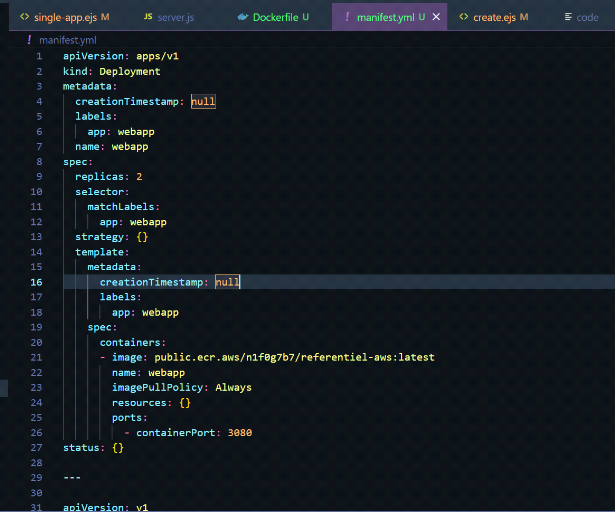
Task: Click the YAML icon in the breadcrumb bar
Action: click(x=30, y=40)
